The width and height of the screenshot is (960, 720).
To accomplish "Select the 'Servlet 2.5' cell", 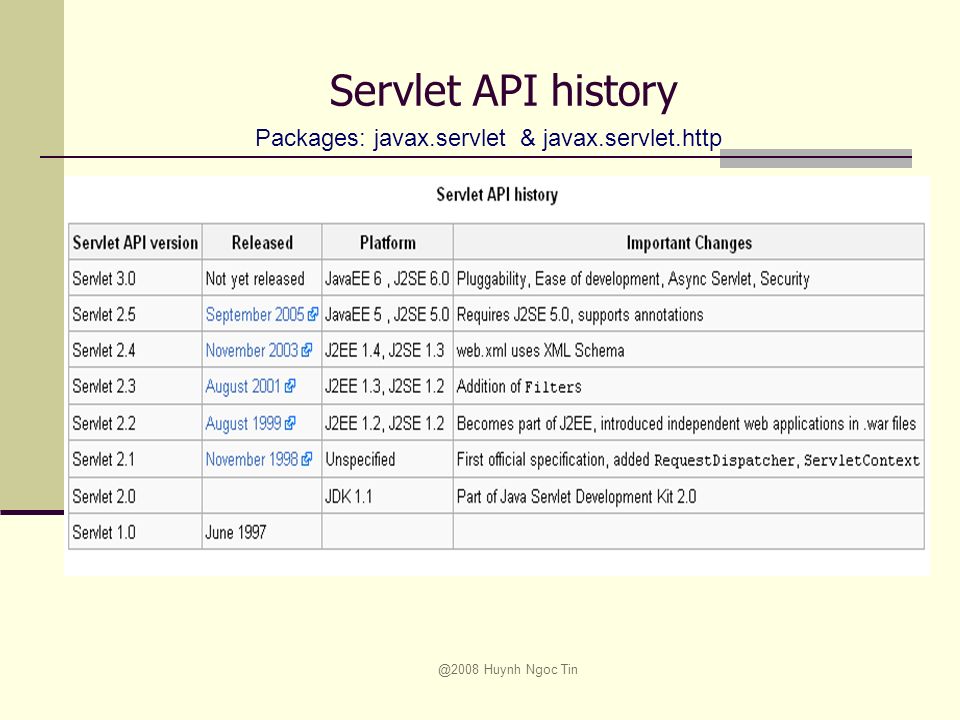I will (135, 315).
